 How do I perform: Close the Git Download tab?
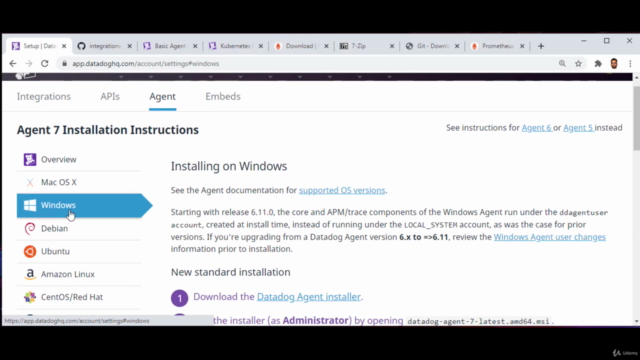click(x=457, y=46)
